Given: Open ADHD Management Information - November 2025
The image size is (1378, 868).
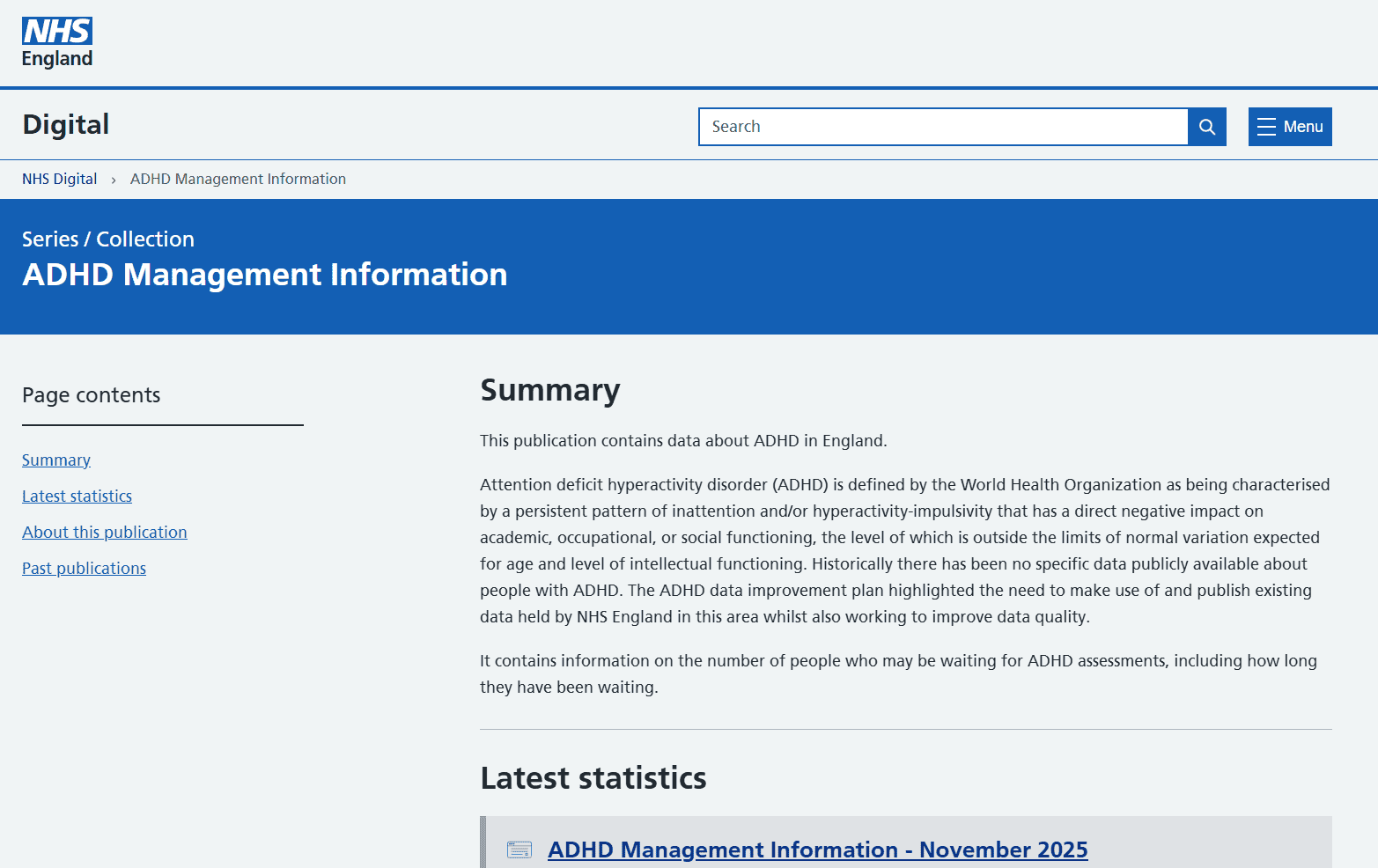Looking at the screenshot, I should [817, 850].
